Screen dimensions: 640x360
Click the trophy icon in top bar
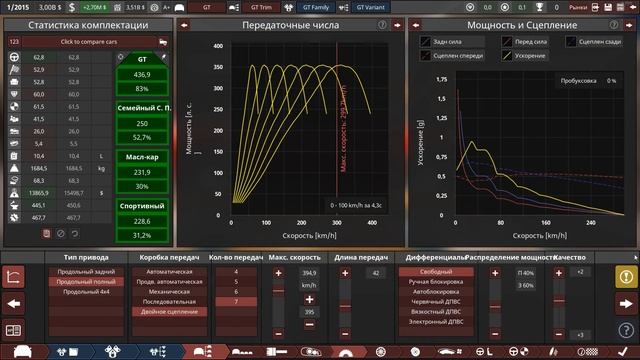click(539, 7)
